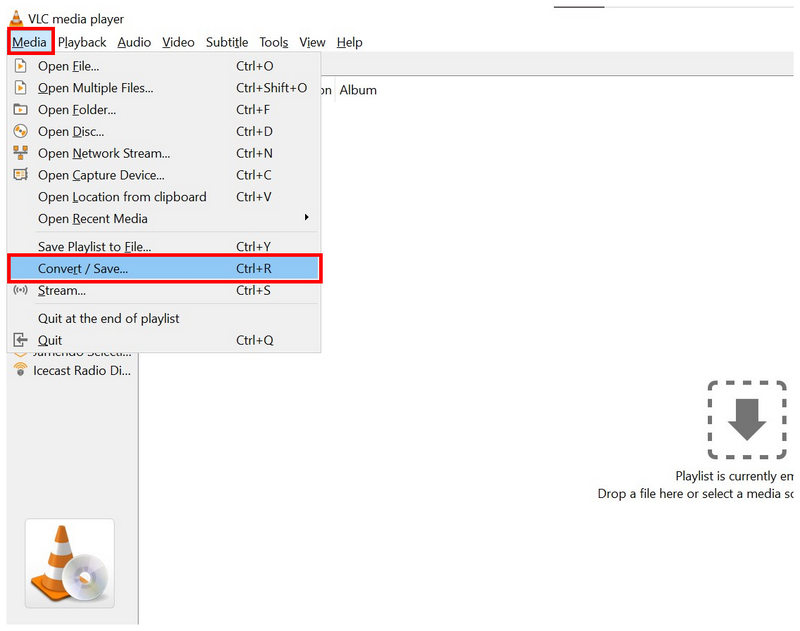Click the VLC cone logo artwork
This screenshot has width=800, height=631.
coord(69,565)
